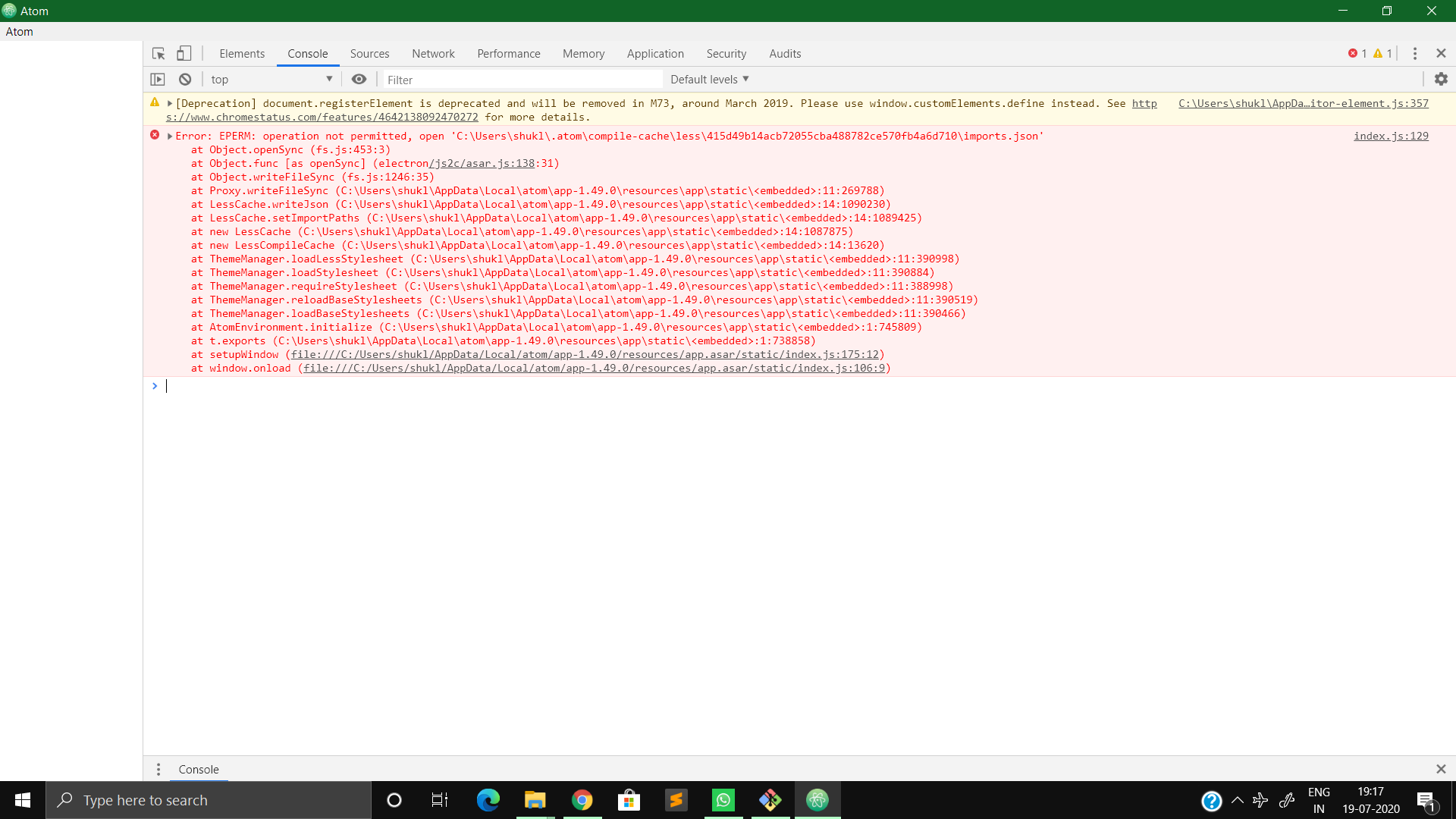Launch Atom from the taskbar
This screenshot has height=819, width=1456.
tap(817, 800)
